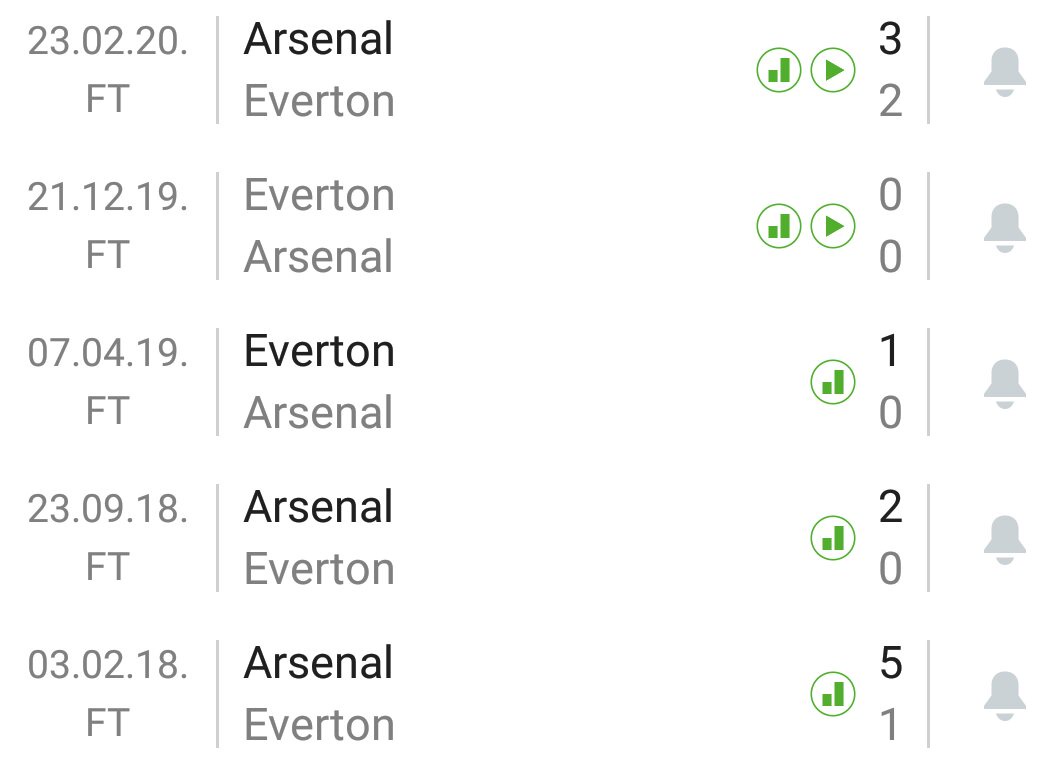Open statistics for the 21.12.19 Everton–Arsenal match

point(779,227)
